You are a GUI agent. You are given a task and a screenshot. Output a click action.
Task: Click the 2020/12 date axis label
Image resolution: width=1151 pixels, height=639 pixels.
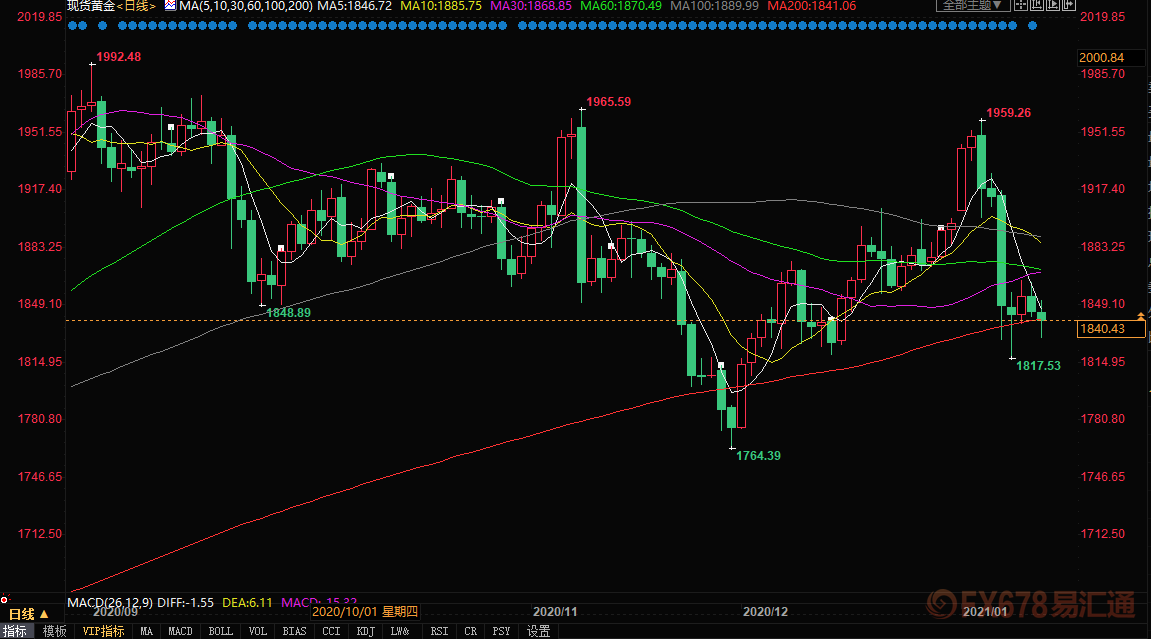[765, 612]
